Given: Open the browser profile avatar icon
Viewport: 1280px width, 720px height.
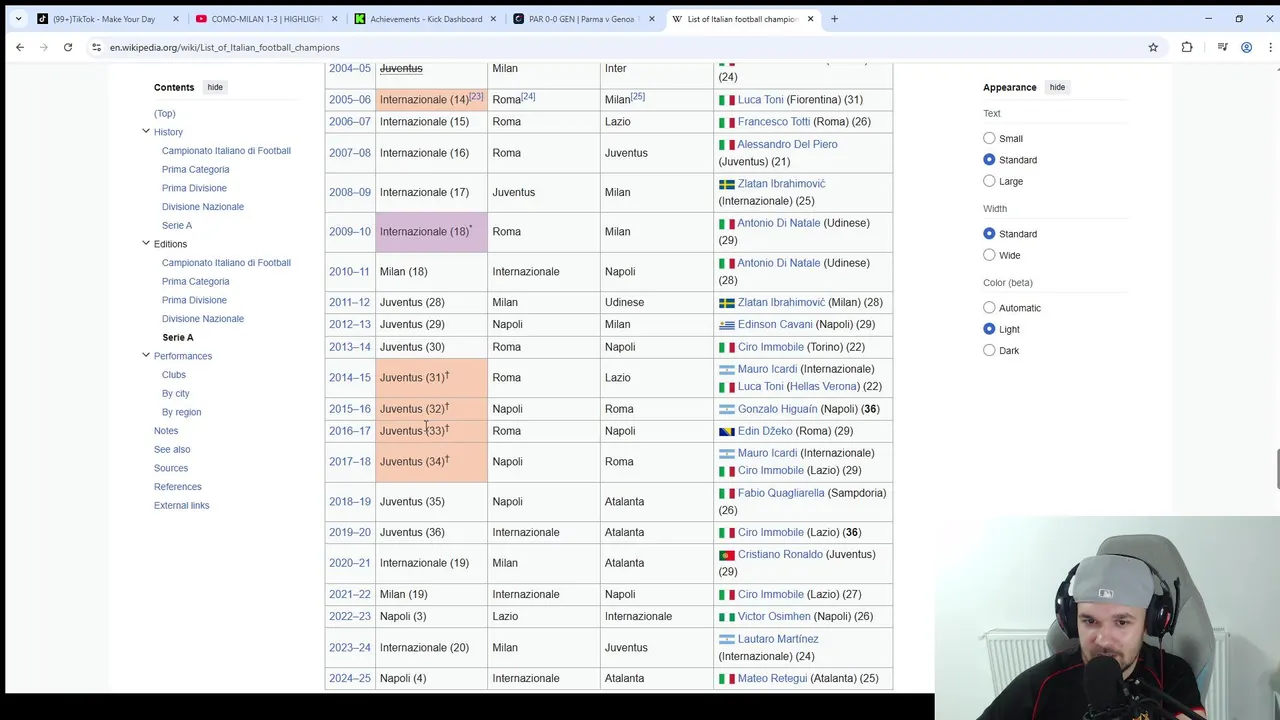Looking at the screenshot, I should [1247, 47].
